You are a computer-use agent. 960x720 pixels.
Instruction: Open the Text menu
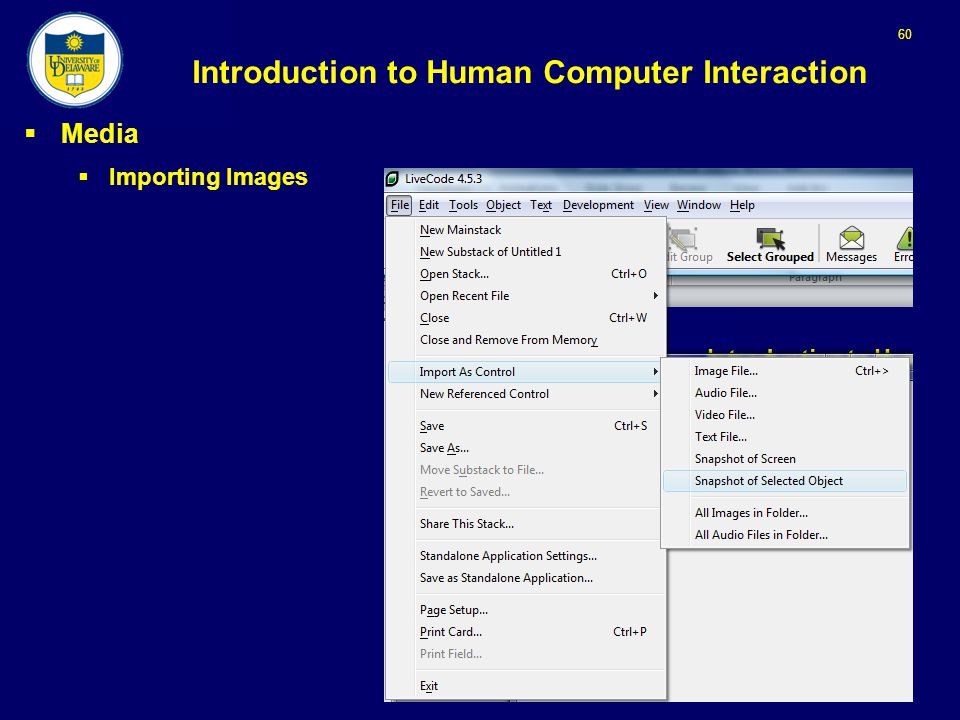tap(541, 205)
